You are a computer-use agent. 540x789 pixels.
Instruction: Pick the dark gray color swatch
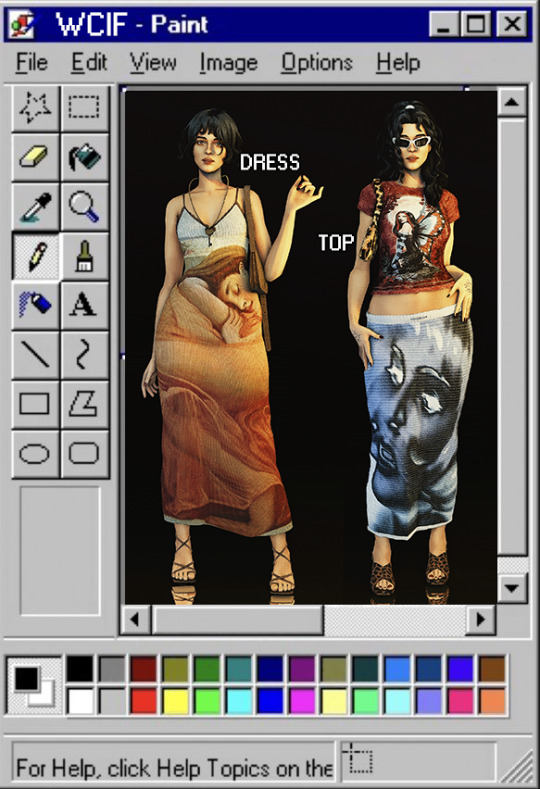[112, 668]
